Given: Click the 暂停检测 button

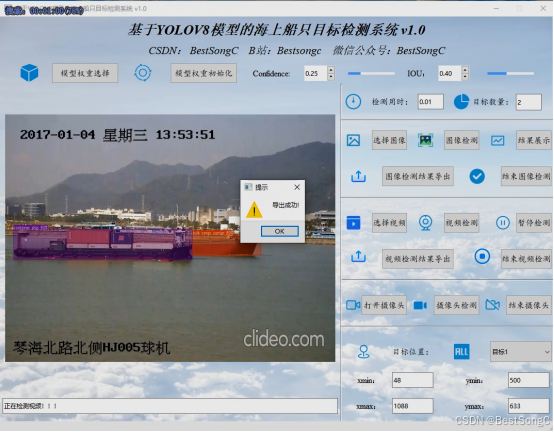Looking at the screenshot, I should [x=534, y=223].
